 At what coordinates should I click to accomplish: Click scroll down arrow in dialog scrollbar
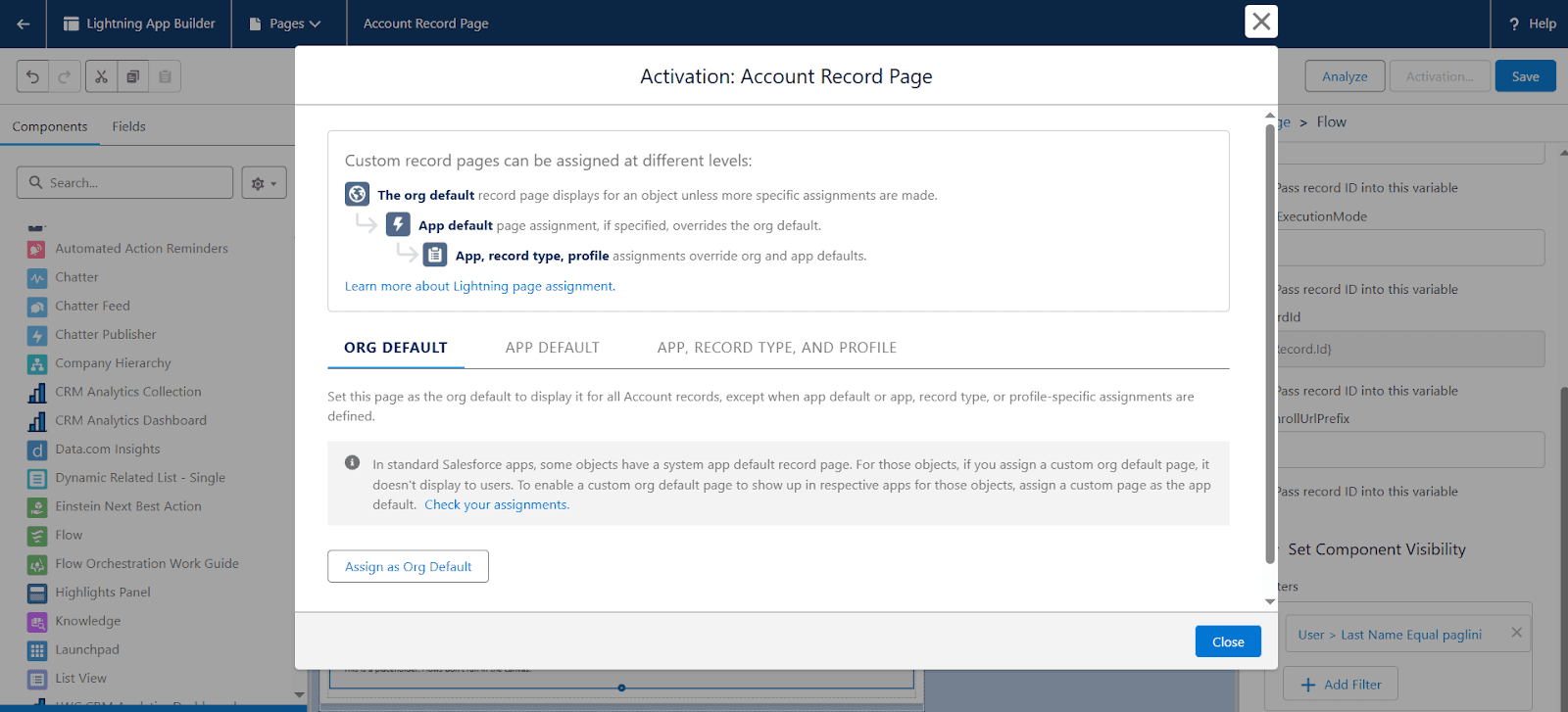tap(1270, 601)
